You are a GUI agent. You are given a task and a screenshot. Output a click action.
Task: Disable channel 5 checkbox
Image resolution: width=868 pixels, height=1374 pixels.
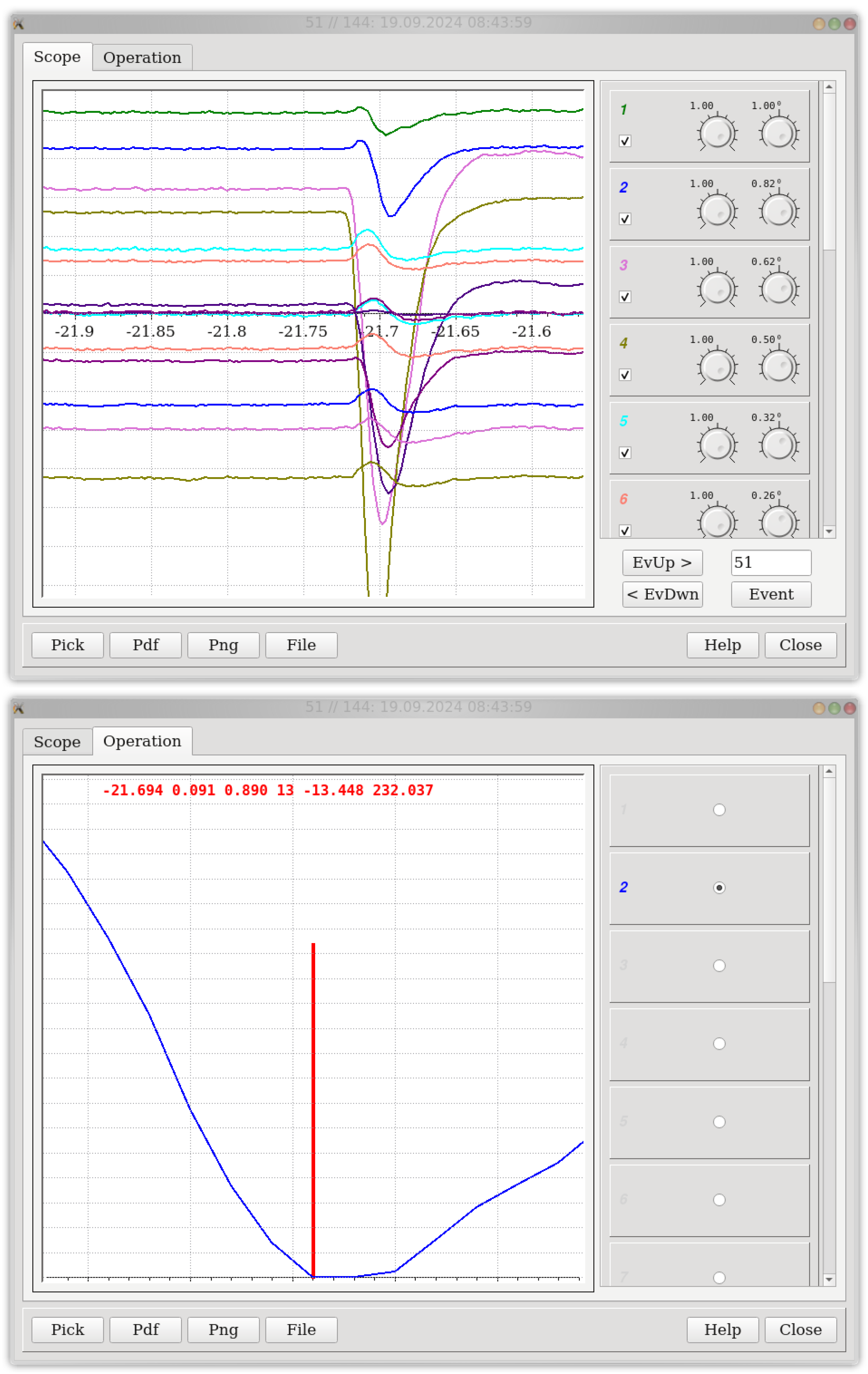click(625, 452)
